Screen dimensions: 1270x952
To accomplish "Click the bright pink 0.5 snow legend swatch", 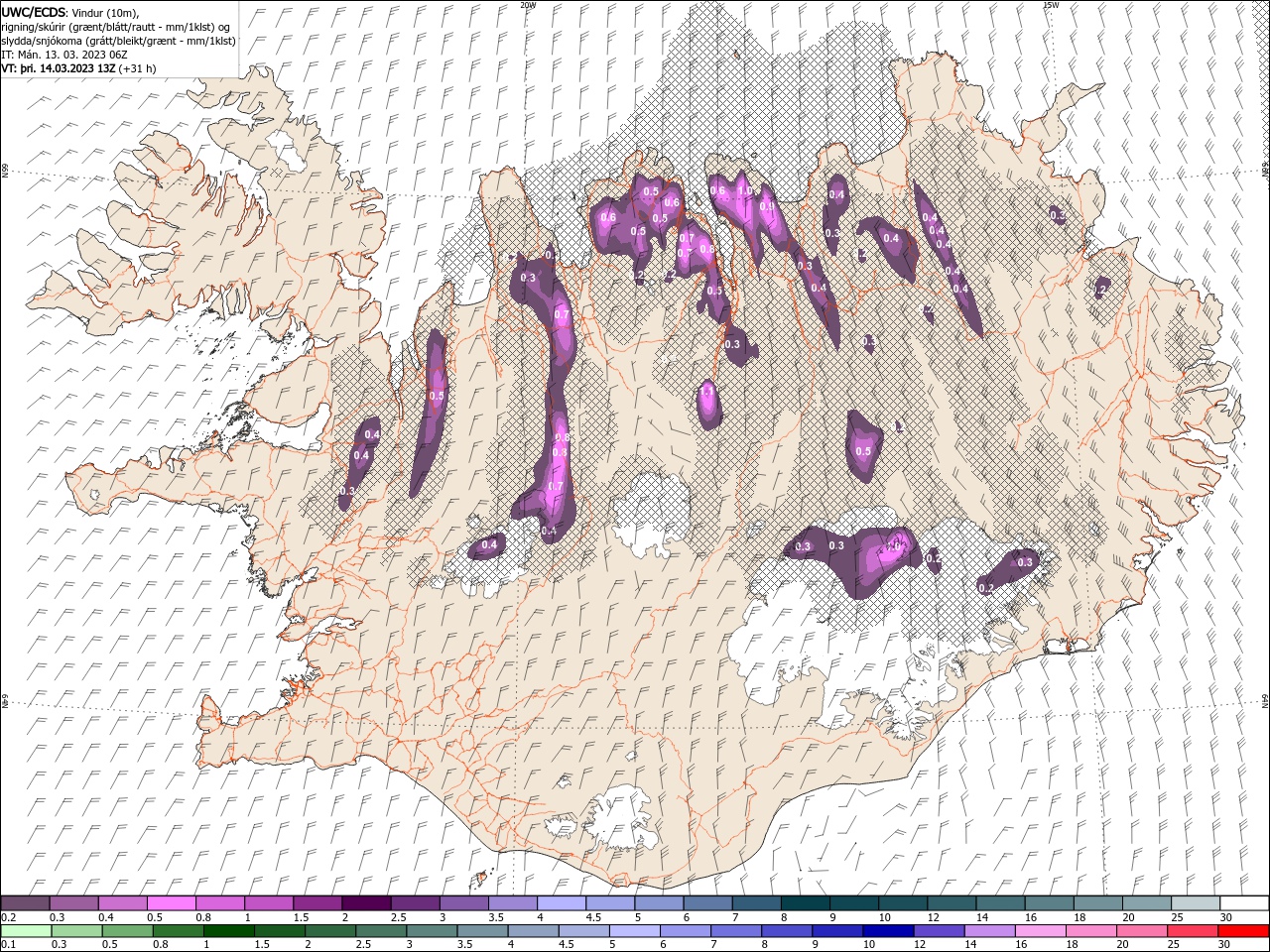I will coord(172,903).
